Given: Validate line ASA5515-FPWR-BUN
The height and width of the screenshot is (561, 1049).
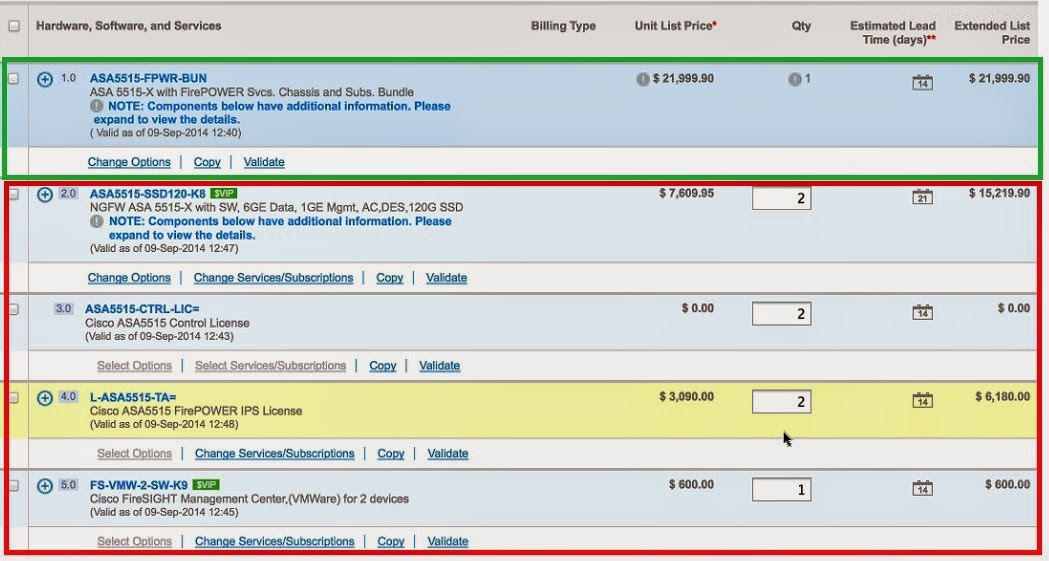Looking at the screenshot, I should coord(264,162).
